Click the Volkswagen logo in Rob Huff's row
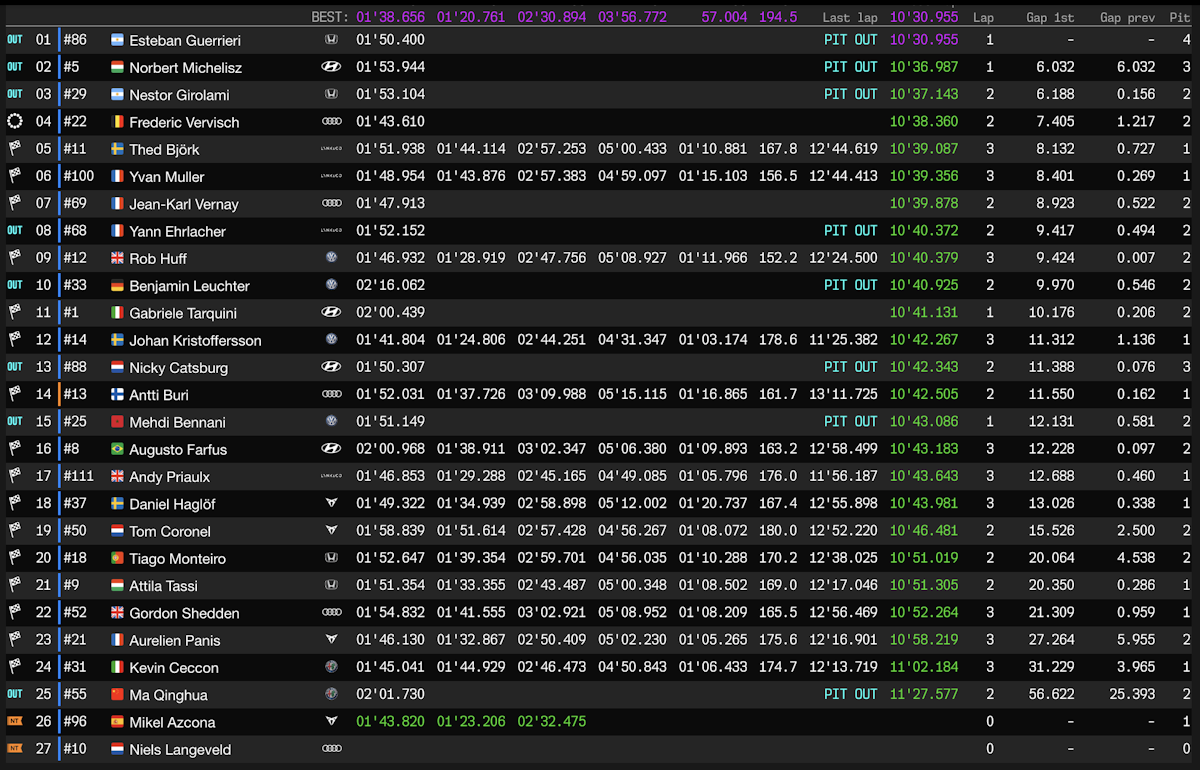The width and height of the screenshot is (1200, 770). click(331, 258)
